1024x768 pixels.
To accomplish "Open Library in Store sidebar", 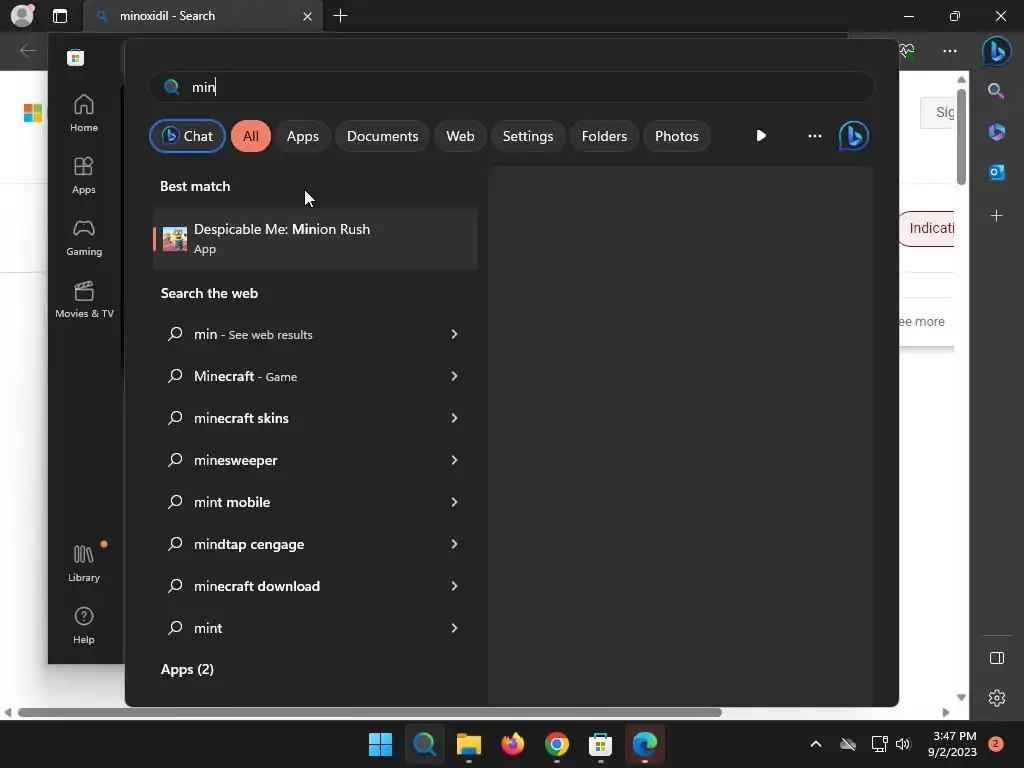I will [x=84, y=564].
